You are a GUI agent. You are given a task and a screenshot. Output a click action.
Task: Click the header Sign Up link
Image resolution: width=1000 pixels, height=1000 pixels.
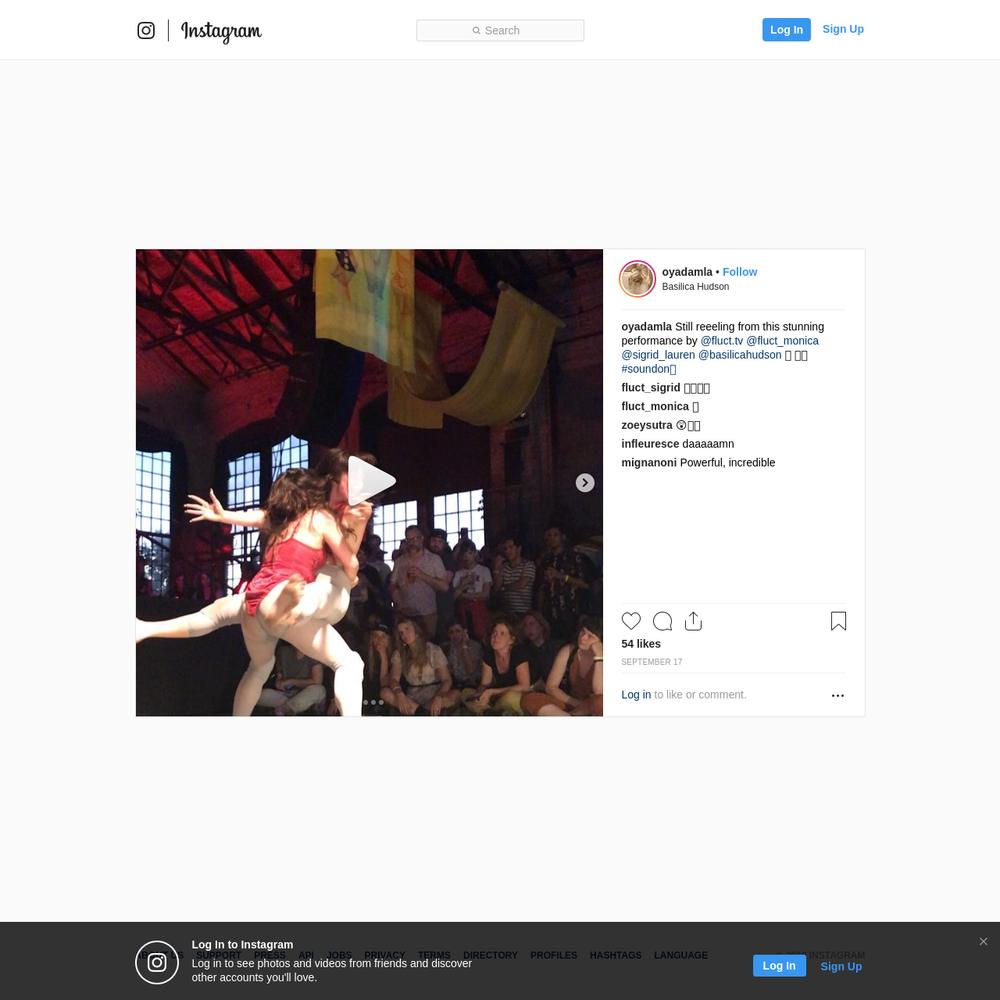(x=843, y=29)
